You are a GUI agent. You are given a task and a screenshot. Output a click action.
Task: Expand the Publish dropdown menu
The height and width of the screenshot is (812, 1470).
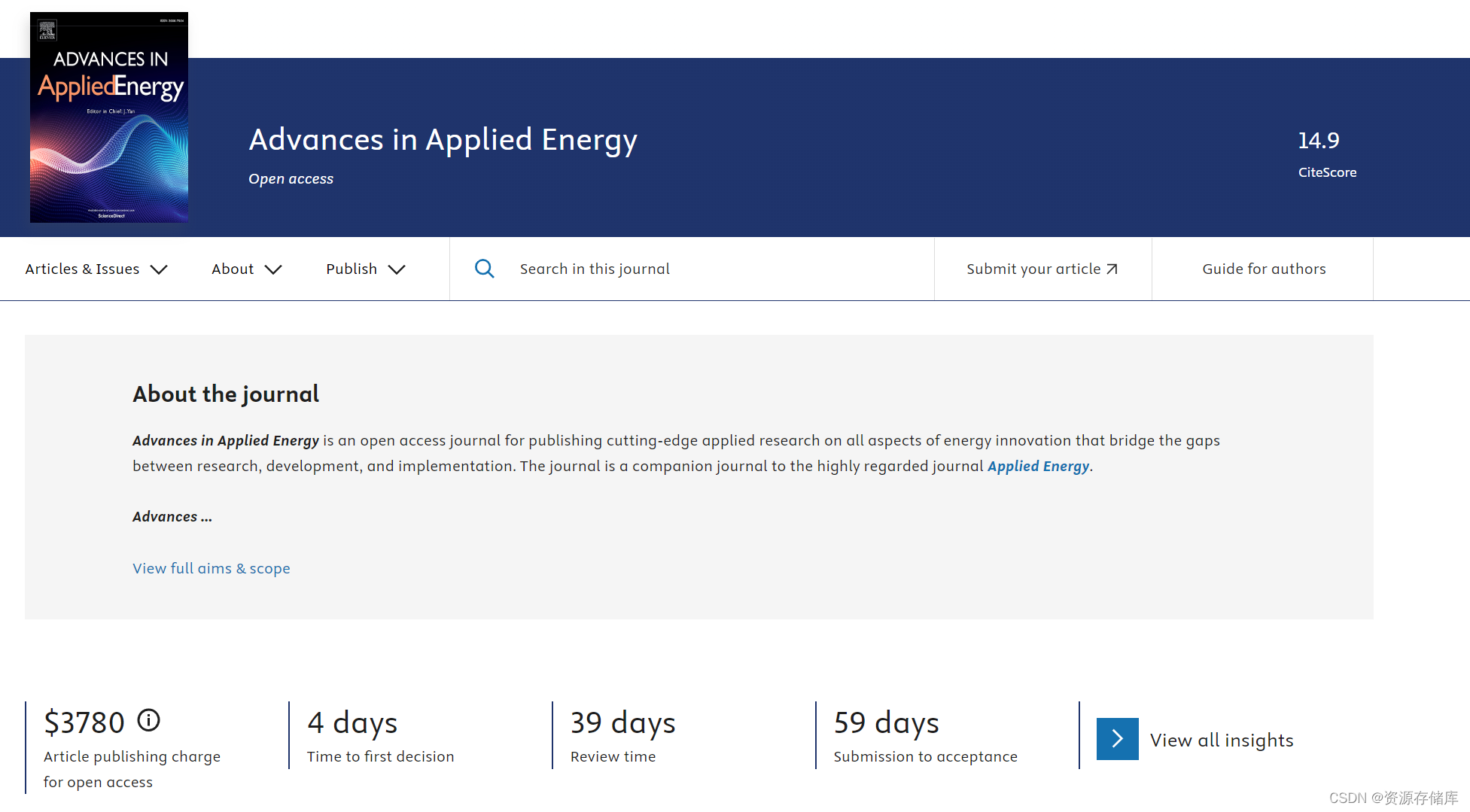[x=366, y=269]
